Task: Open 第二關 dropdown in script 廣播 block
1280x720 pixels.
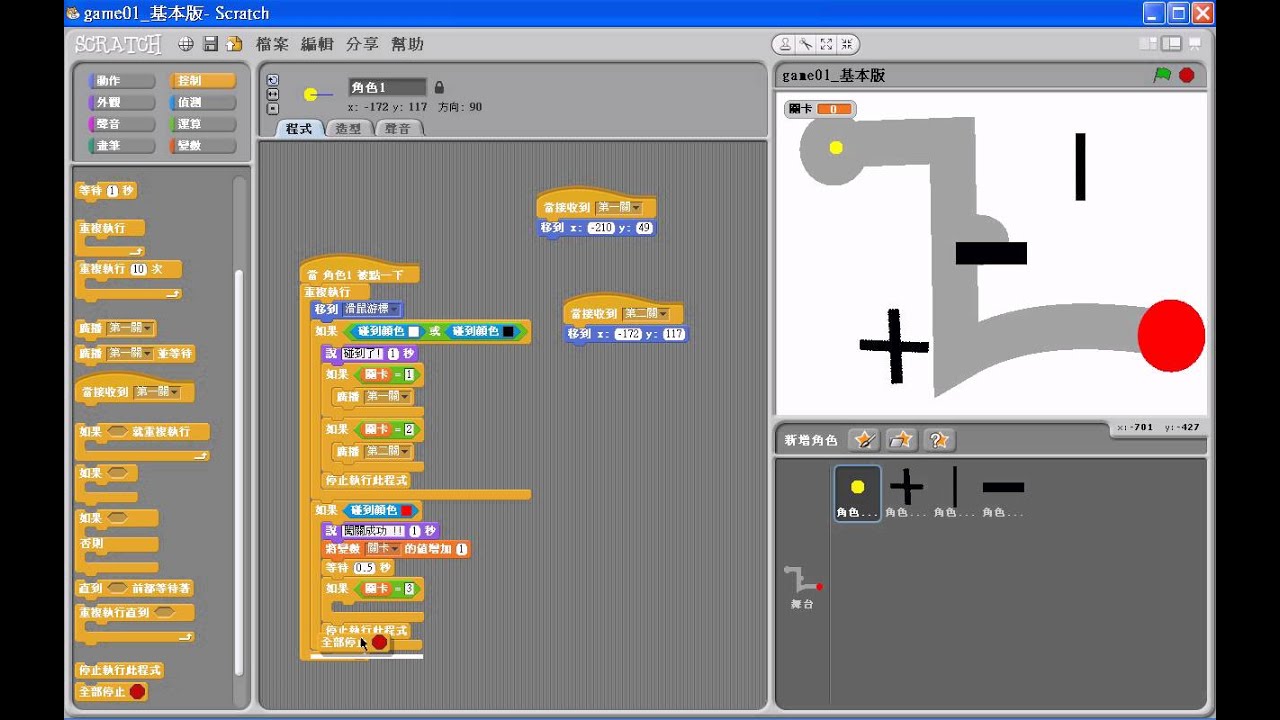Action: 388,451
